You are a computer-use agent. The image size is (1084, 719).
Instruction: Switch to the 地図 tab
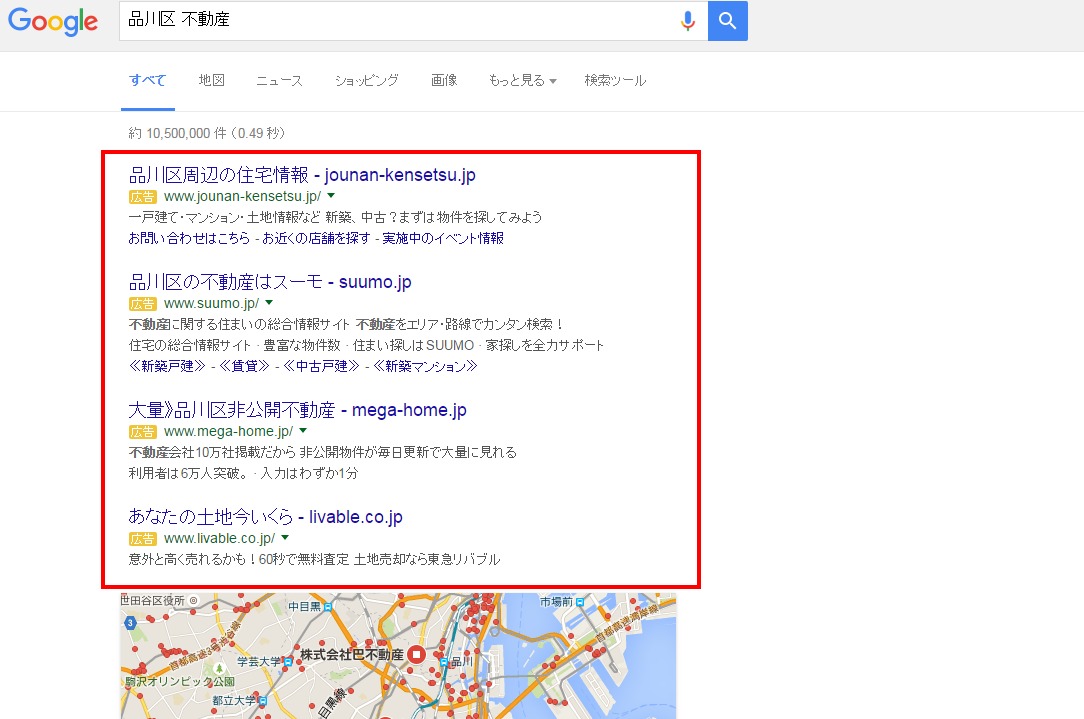point(212,80)
